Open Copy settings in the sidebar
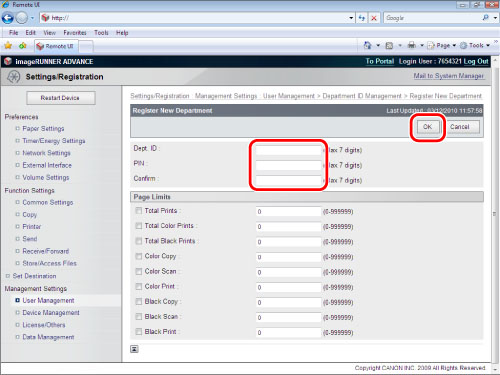Viewport: 500px width, 375px height. 29,215
